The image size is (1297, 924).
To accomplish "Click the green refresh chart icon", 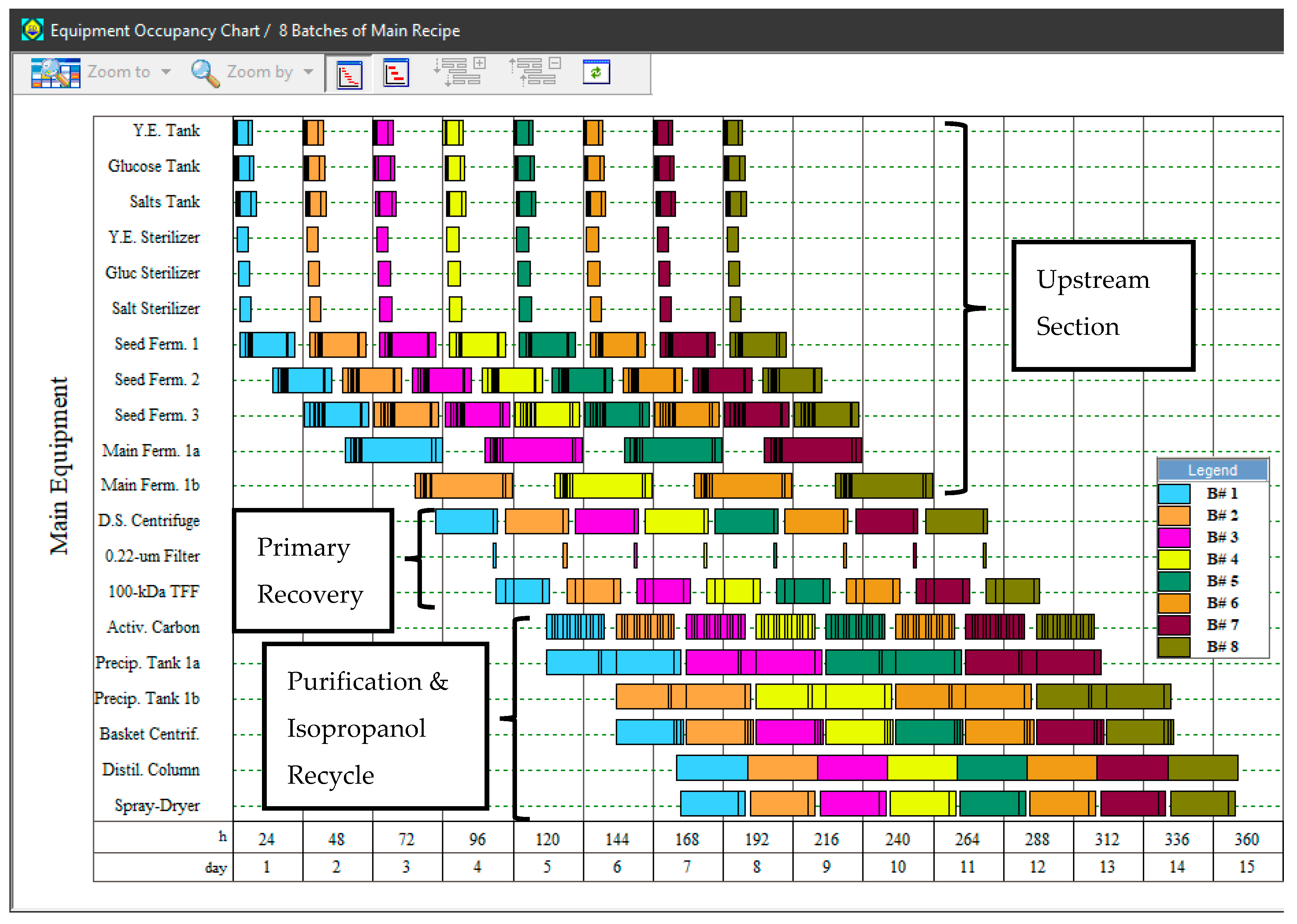I will (596, 72).
